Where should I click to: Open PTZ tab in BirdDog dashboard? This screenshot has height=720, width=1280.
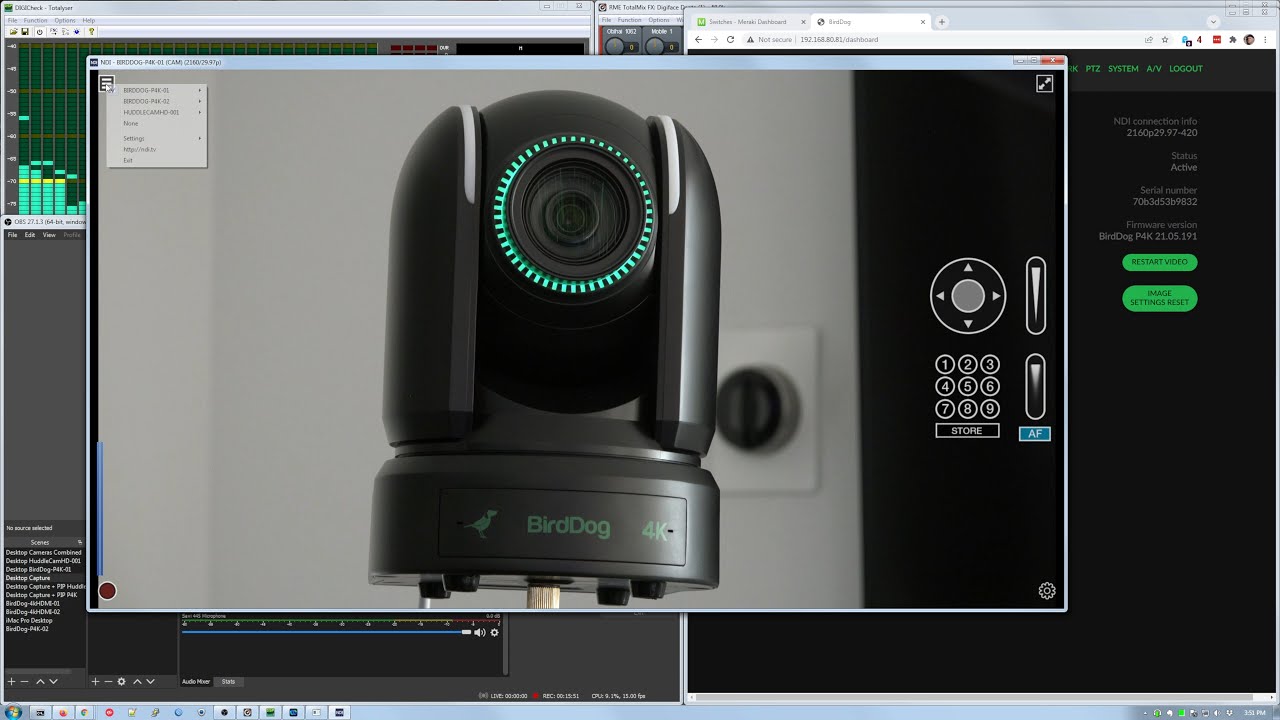click(1093, 69)
